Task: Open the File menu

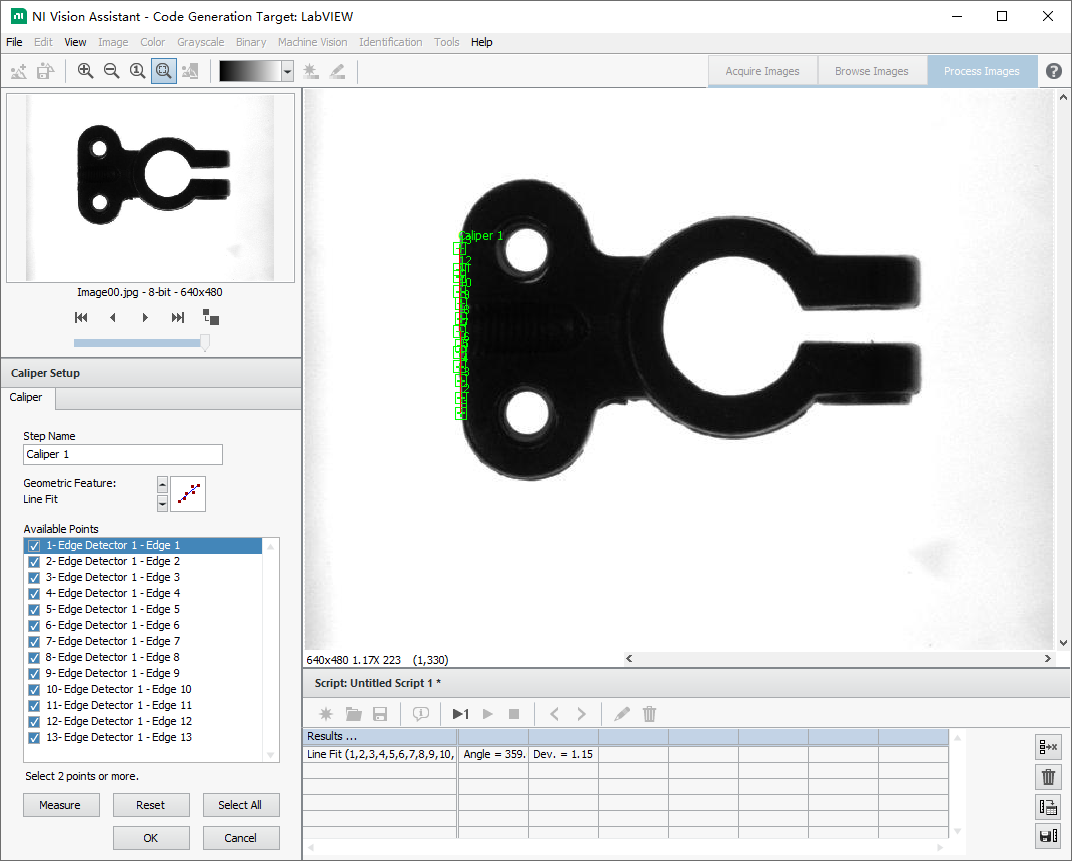Action: tap(14, 42)
